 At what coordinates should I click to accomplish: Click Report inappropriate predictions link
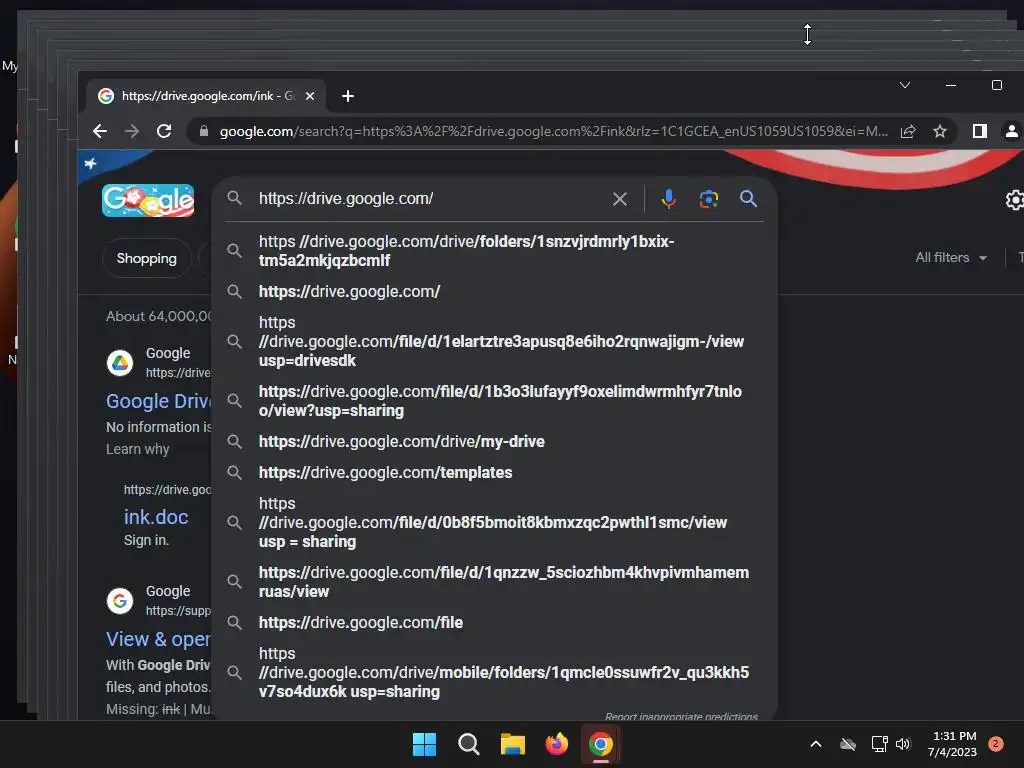click(x=681, y=716)
